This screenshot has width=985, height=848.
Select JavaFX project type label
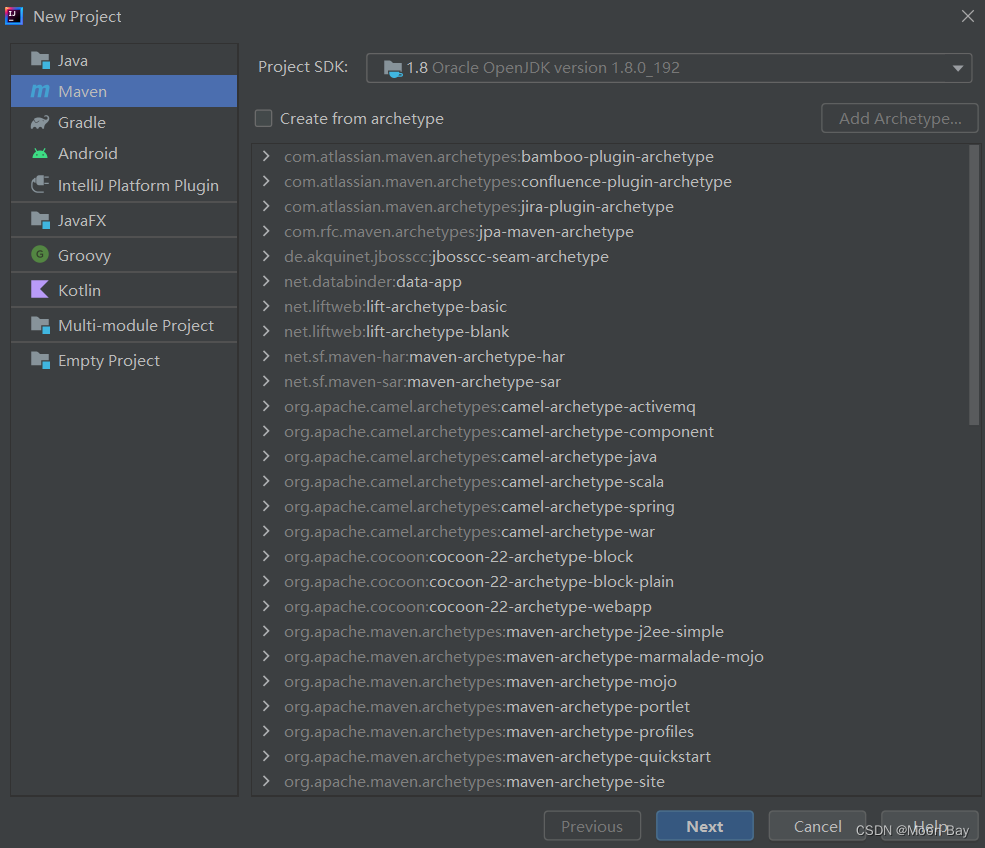[82, 220]
